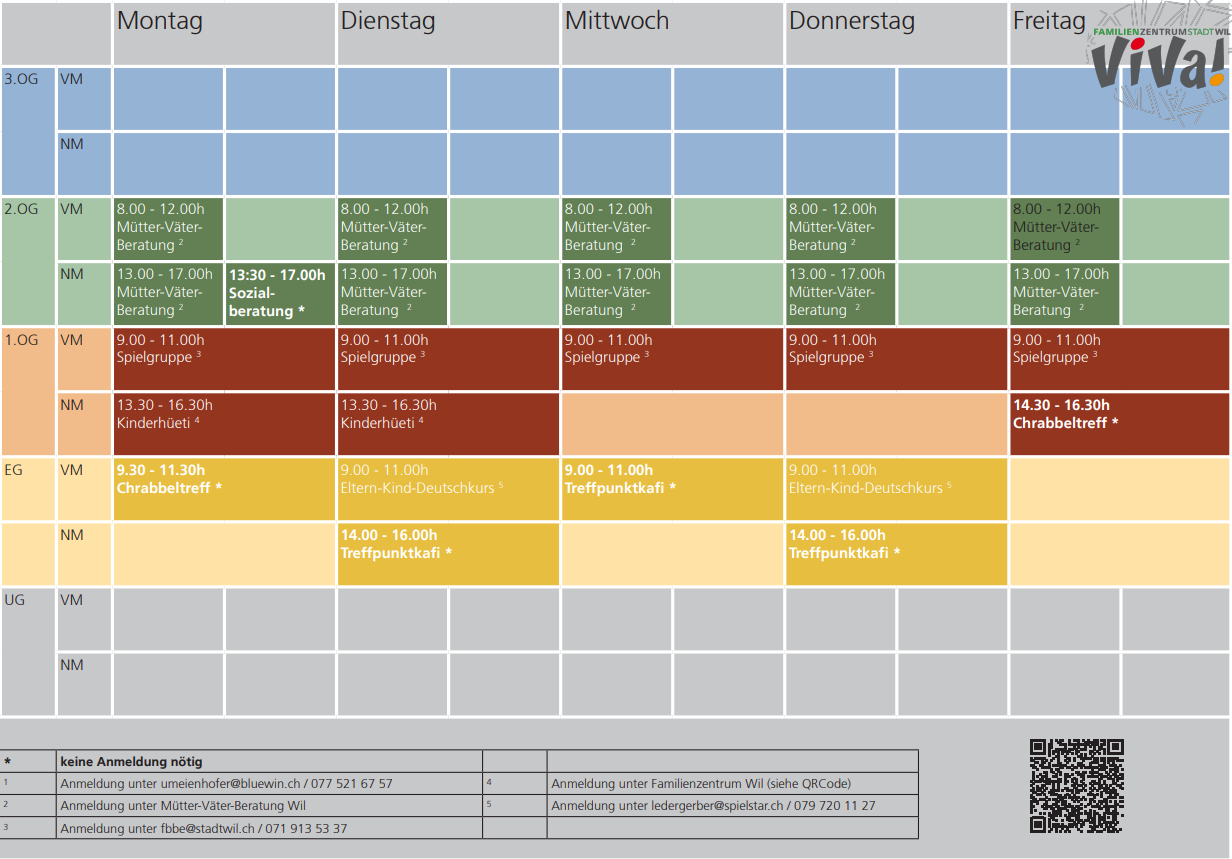Click the umeienhofer@bluewin.ch registration contact
The image size is (1232, 859).
point(226,784)
